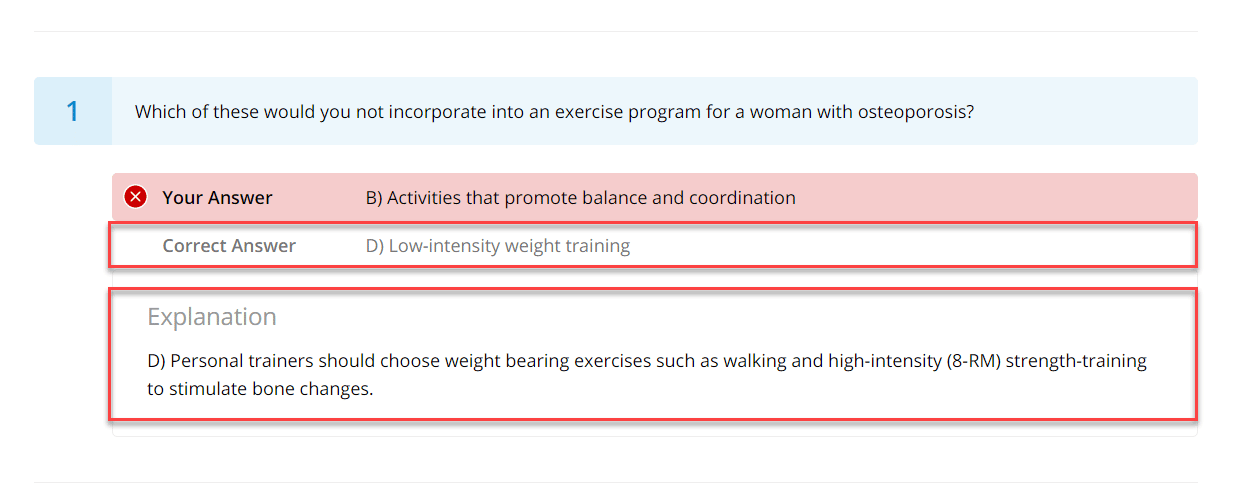Click the Explanation heading
The height and width of the screenshot is (486, 1235).
coord(212,317)
